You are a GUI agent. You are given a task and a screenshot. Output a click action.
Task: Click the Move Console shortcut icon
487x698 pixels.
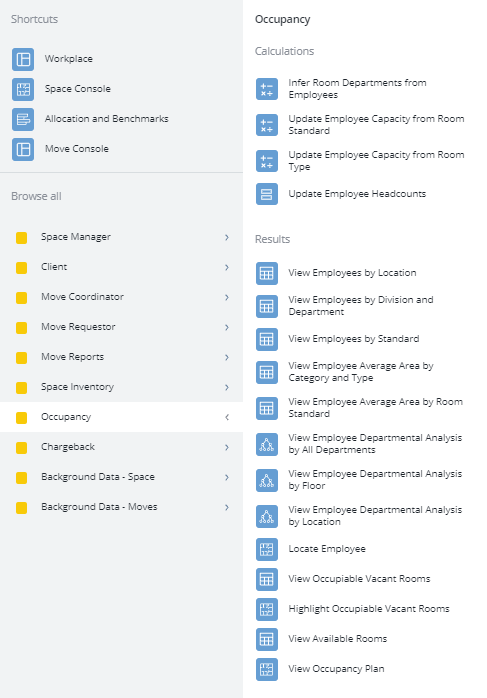coord(23,149)
